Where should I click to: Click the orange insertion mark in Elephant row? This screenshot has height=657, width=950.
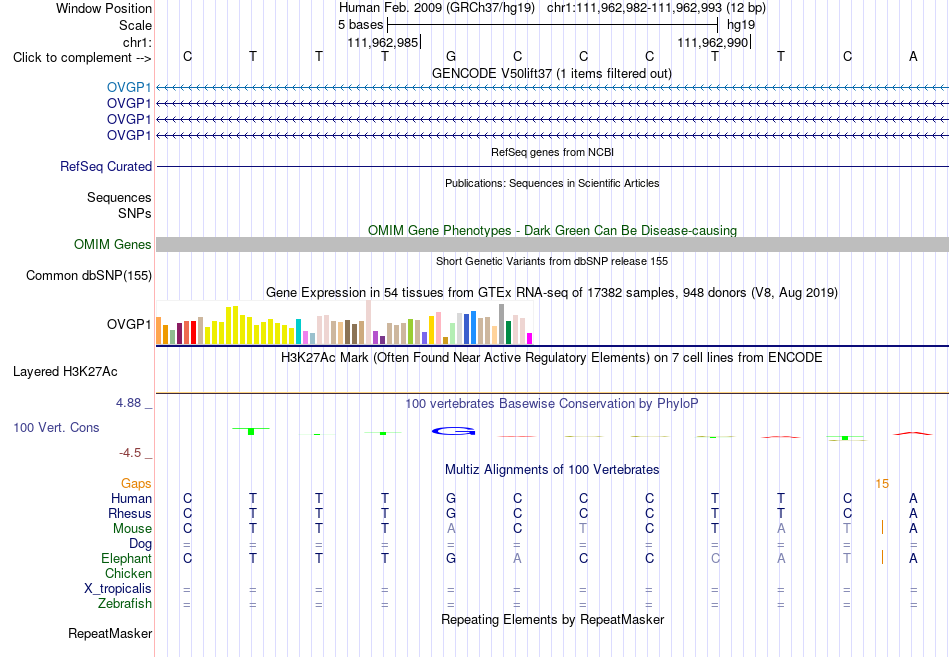point(882,557)
